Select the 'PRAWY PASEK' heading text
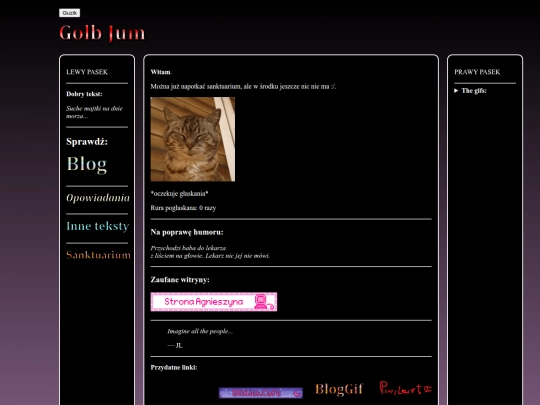 [x=477, y=72]
